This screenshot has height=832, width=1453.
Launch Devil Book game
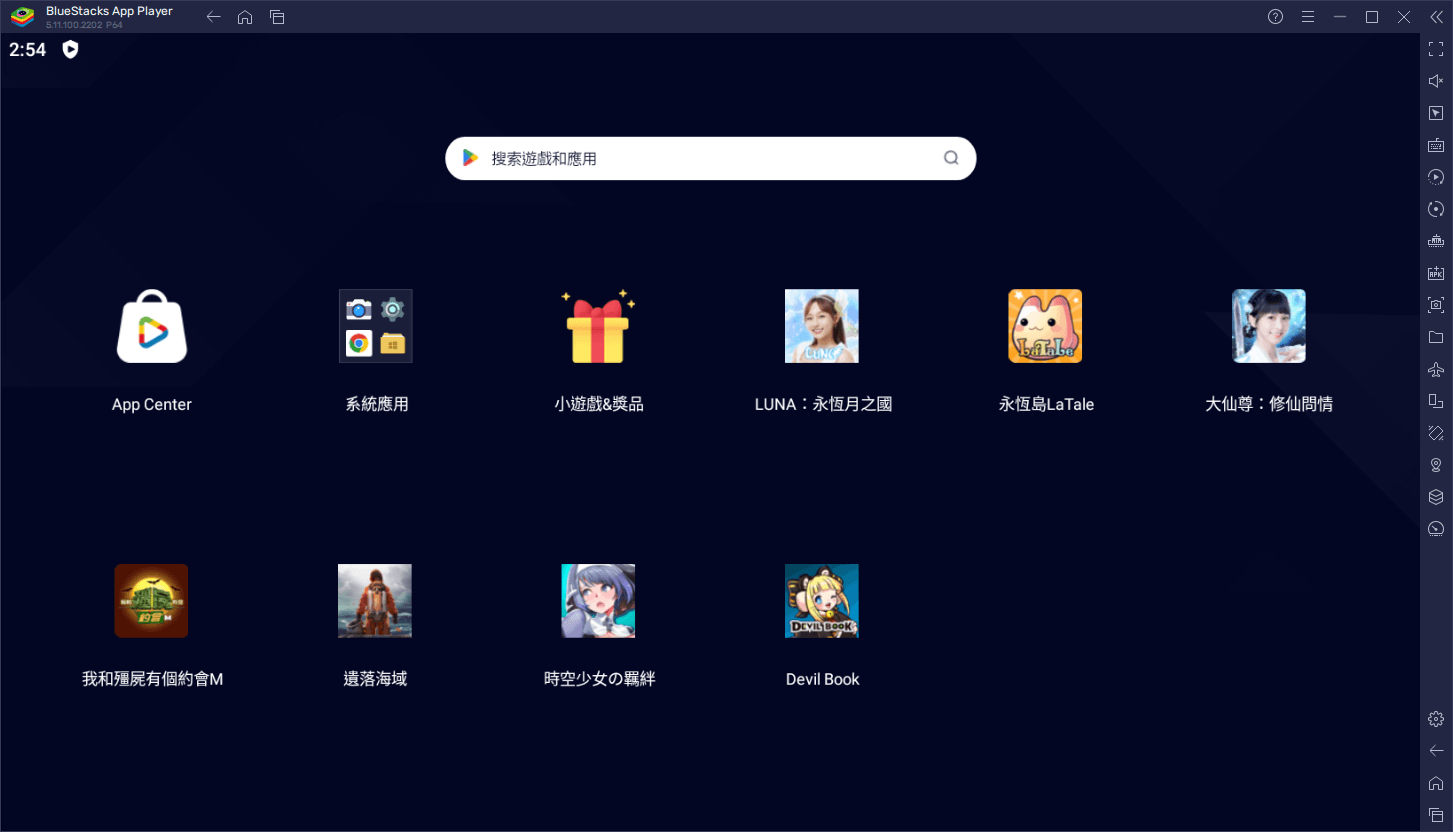point(822,601)
